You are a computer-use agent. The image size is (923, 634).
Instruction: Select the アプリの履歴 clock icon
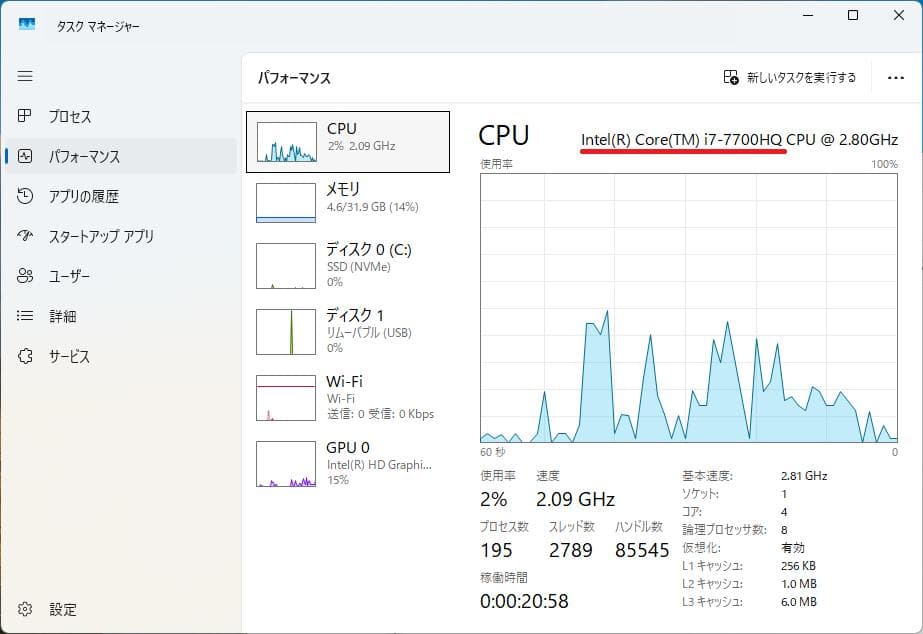click(25, 196)
